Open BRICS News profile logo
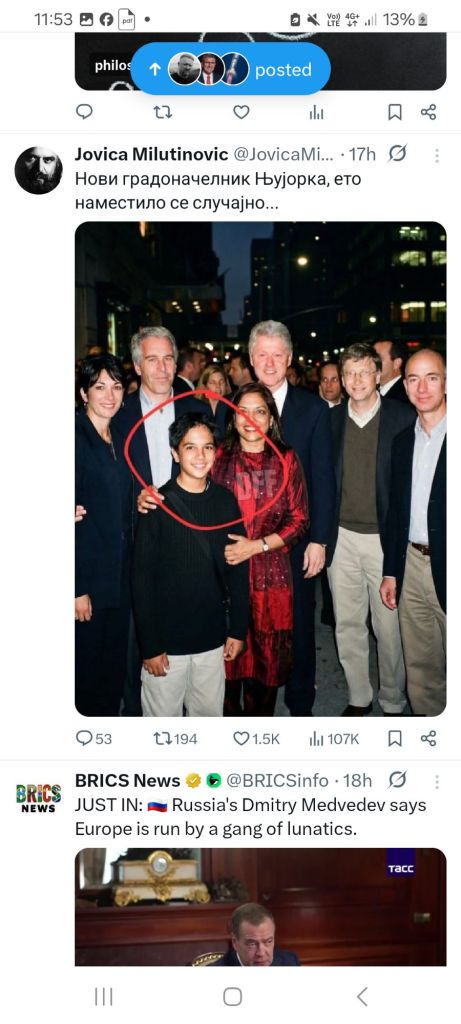The image size is (461, 1024). coord(39,797)
